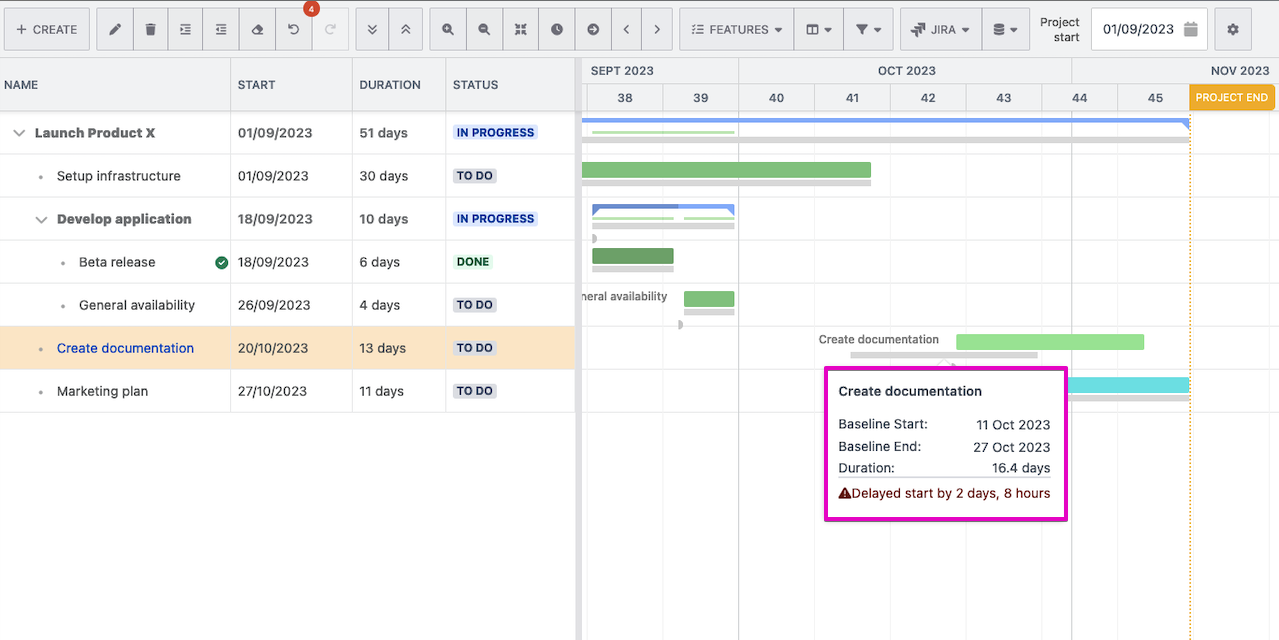This screenshot has width=1279, height=640.
Task: Open the Jira dropdown menu
Action: (x=940, y=30)
